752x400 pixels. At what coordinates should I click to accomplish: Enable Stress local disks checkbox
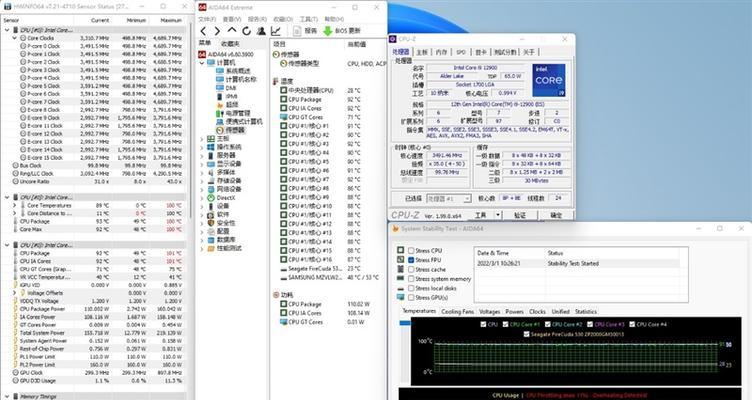411,288
